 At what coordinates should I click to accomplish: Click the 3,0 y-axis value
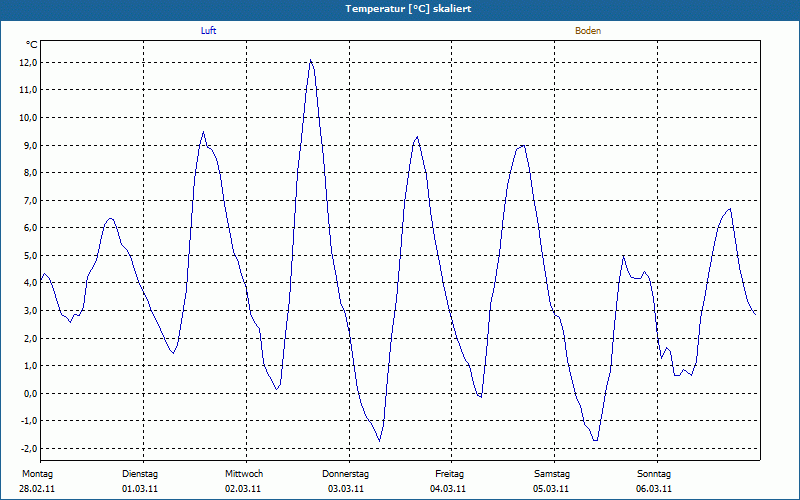[x=30, y=311]
